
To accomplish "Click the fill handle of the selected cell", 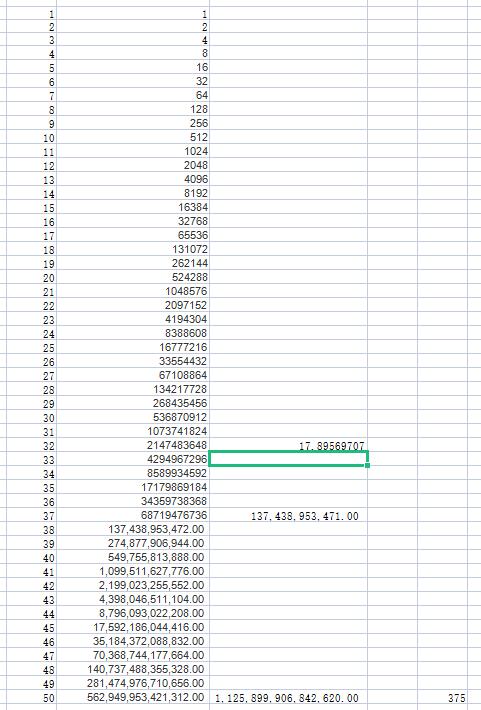I will point(367,465).
